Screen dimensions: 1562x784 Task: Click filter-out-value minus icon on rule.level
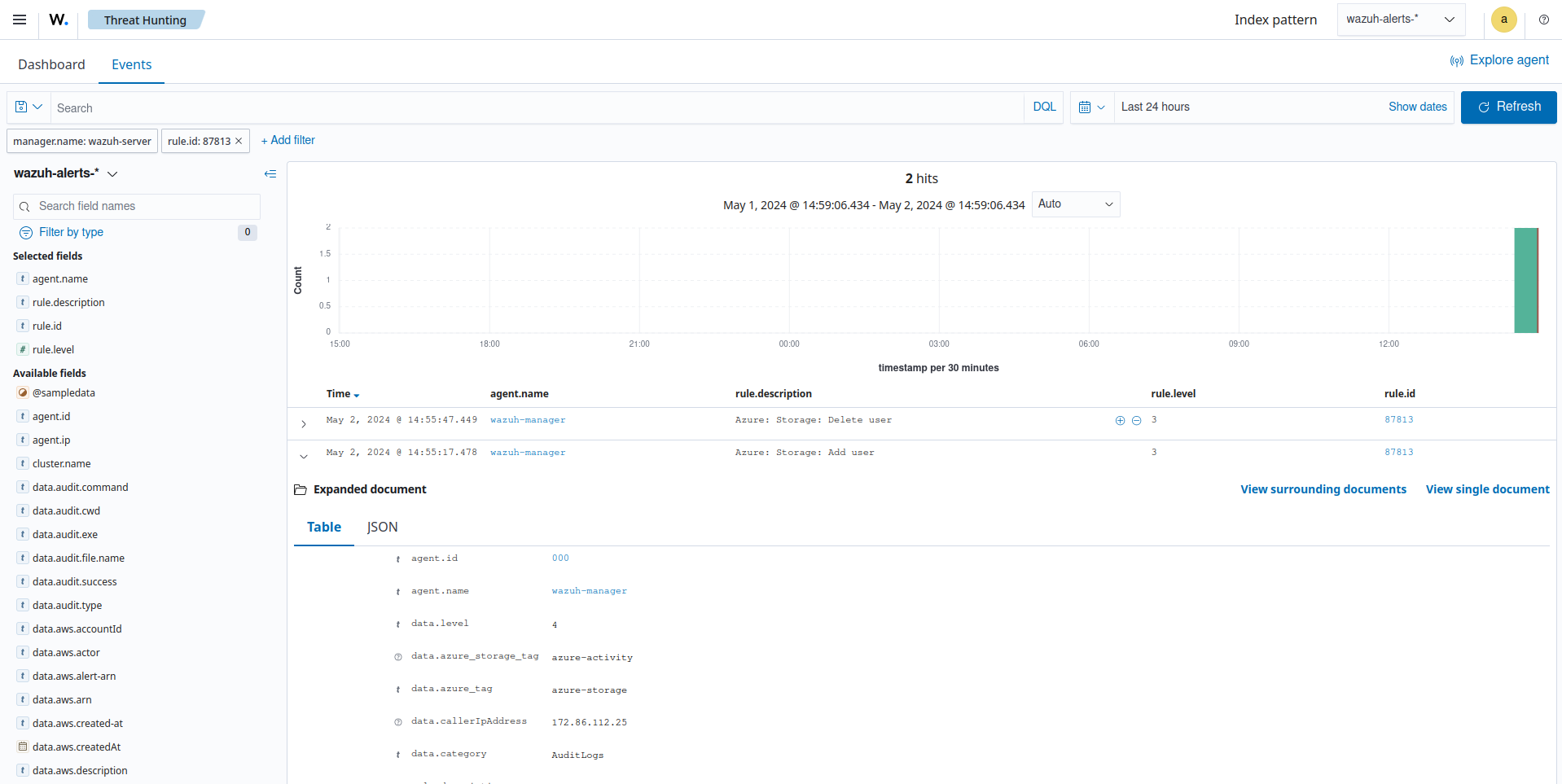pyautogui.click(x=1136, y=420)
